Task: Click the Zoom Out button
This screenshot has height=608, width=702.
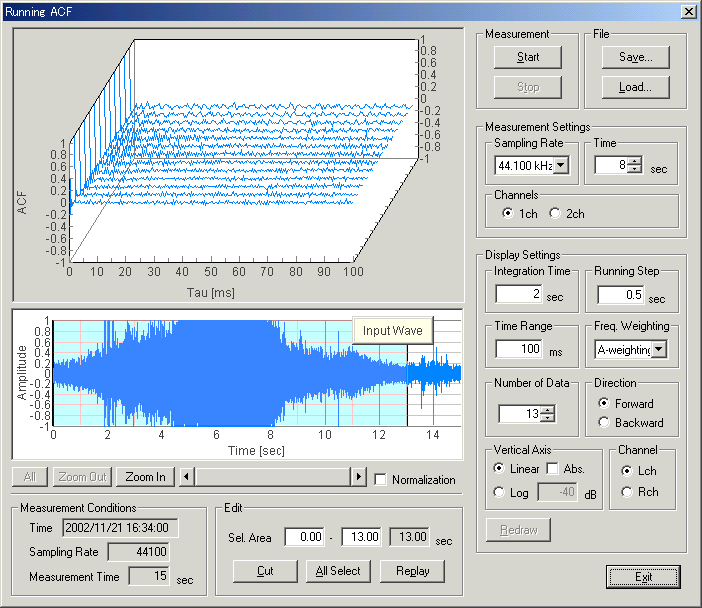Action: click(x=82, y=477)
